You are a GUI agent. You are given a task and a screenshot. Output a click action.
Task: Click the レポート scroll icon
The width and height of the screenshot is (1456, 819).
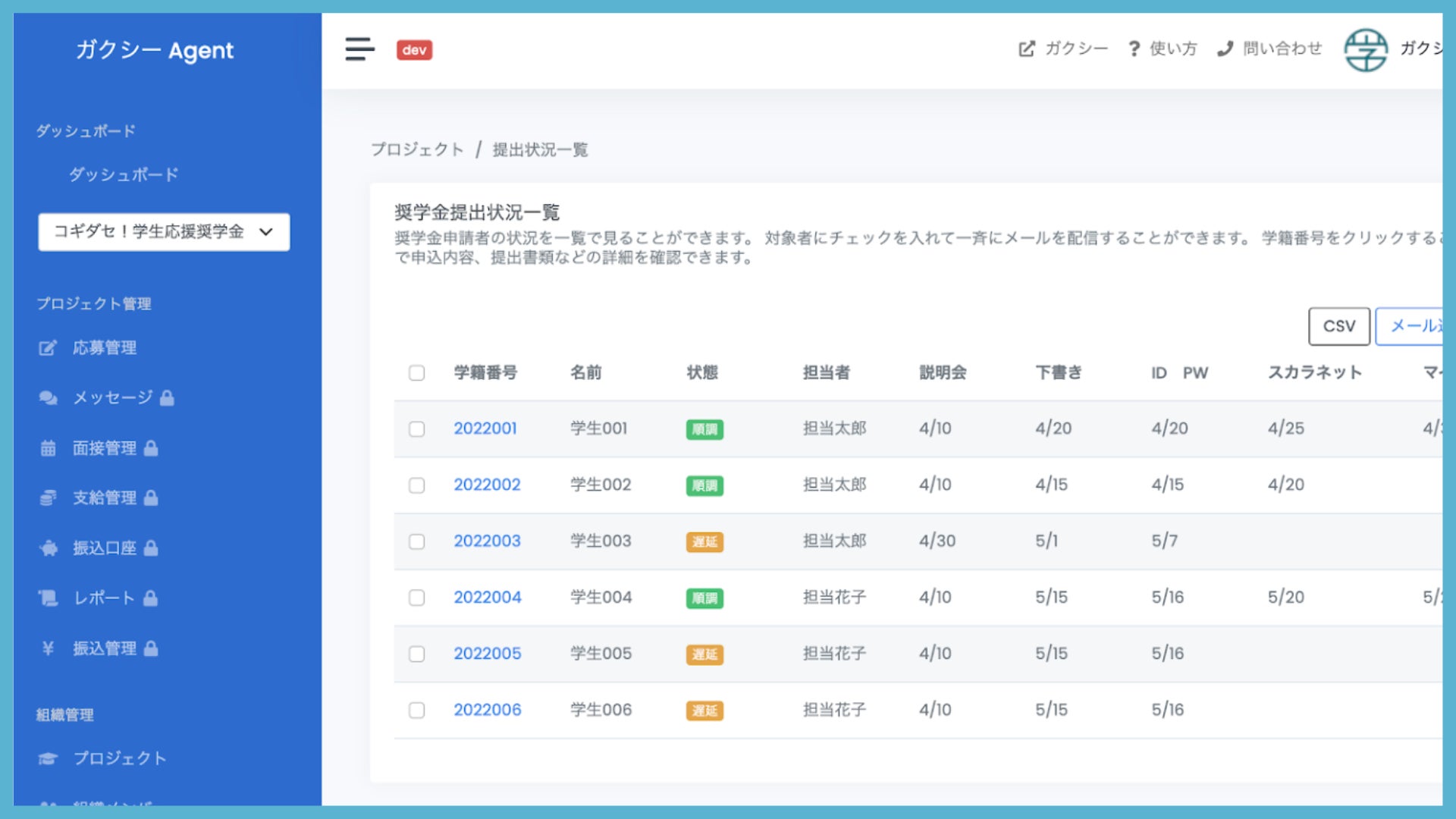48,598
